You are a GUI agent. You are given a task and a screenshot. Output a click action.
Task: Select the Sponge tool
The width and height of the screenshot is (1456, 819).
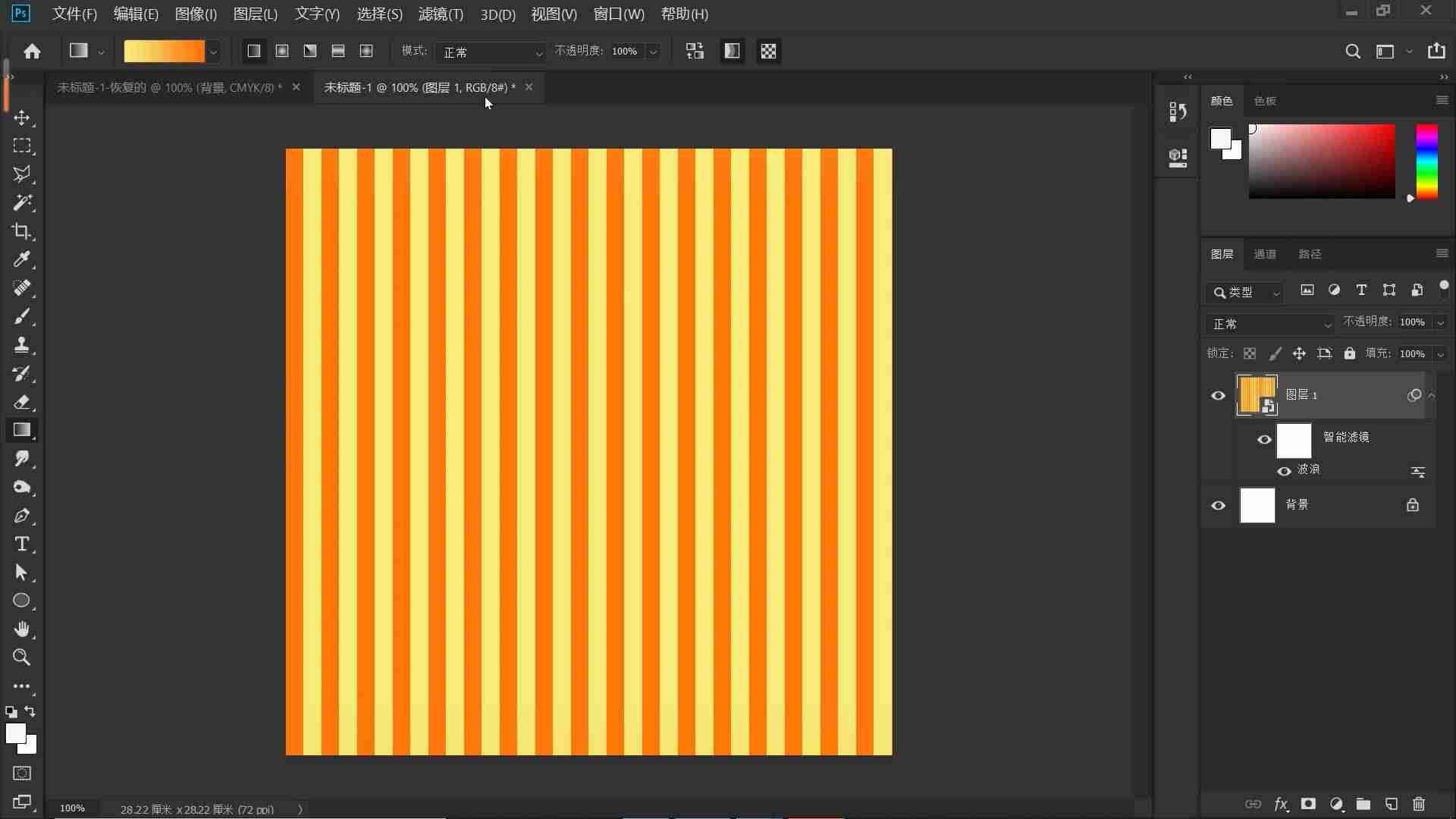tap(22, 487)
